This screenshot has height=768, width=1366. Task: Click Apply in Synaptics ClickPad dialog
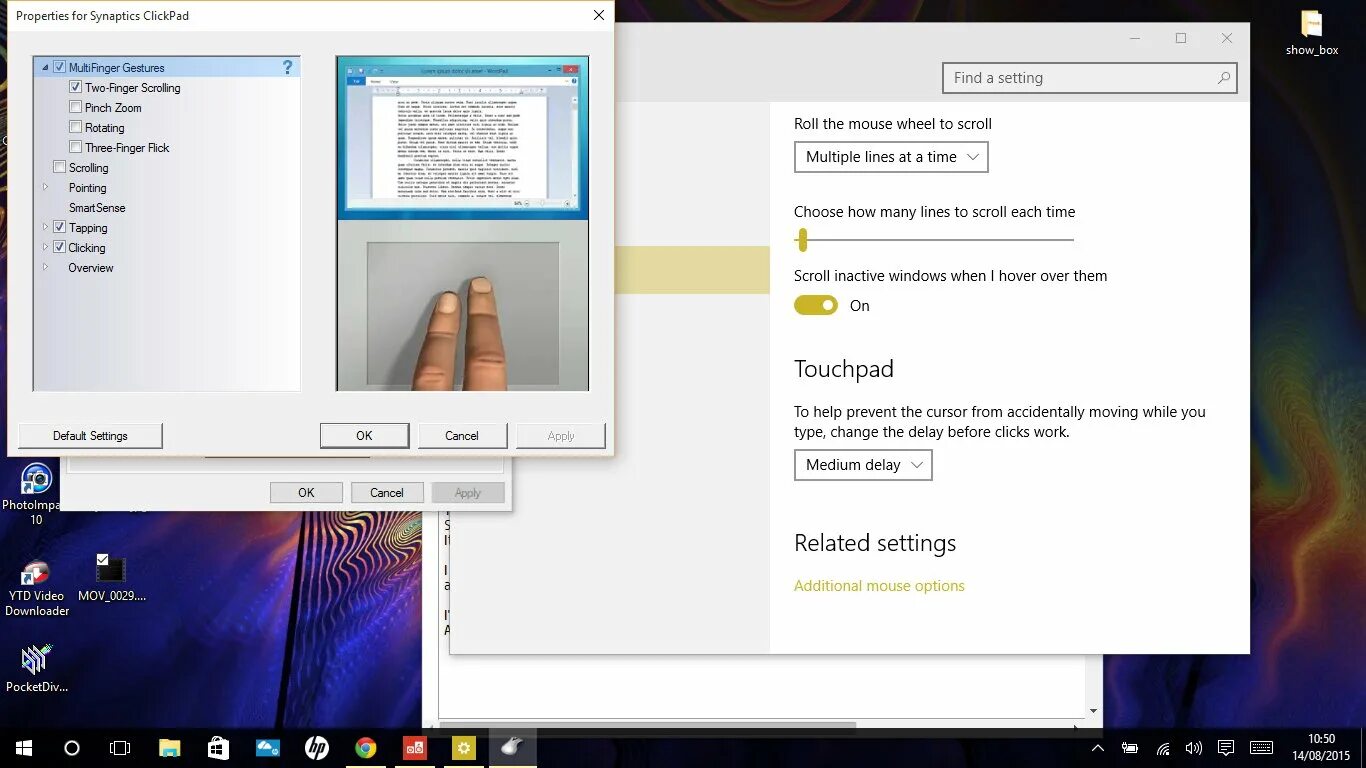(561, 436)
